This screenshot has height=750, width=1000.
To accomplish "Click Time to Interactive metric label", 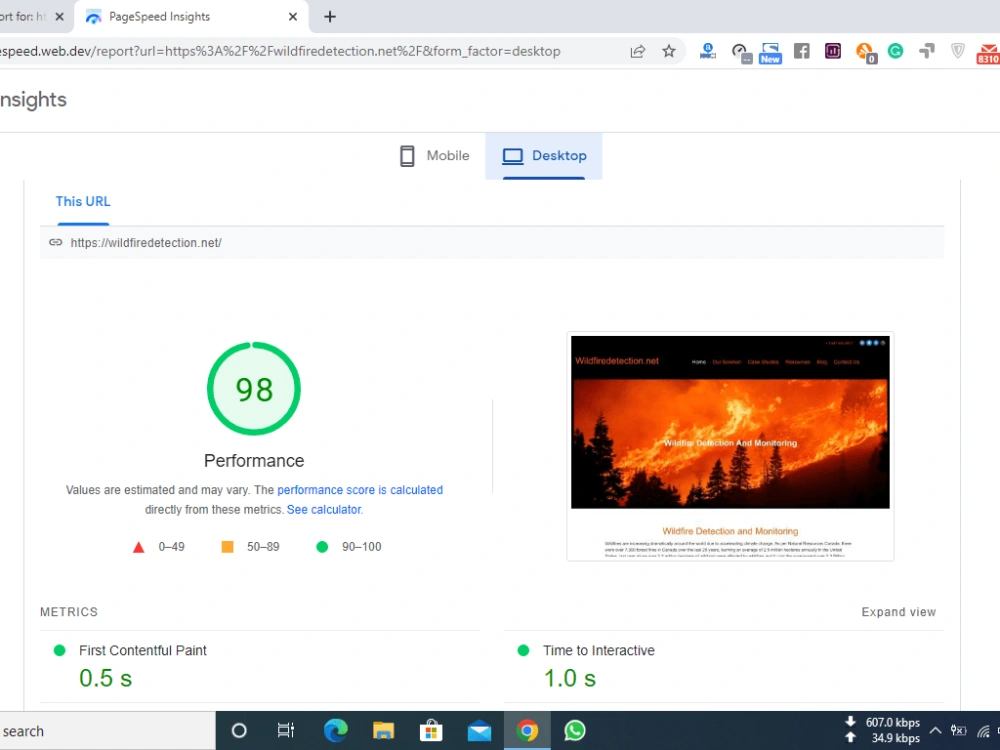I will point(599,651).
